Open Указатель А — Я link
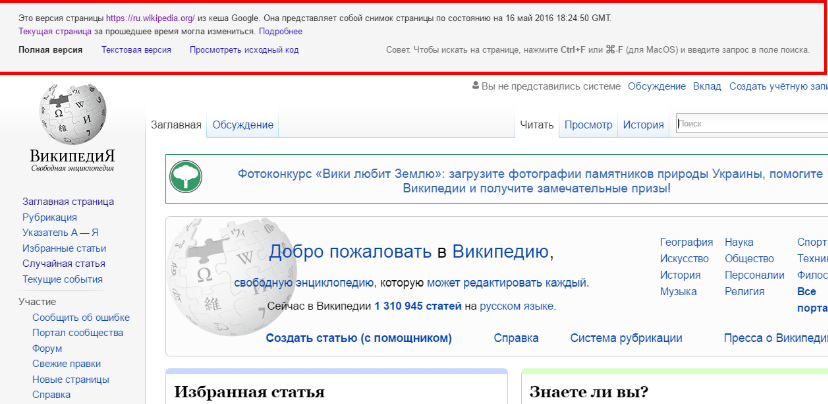 click(60, 233)
